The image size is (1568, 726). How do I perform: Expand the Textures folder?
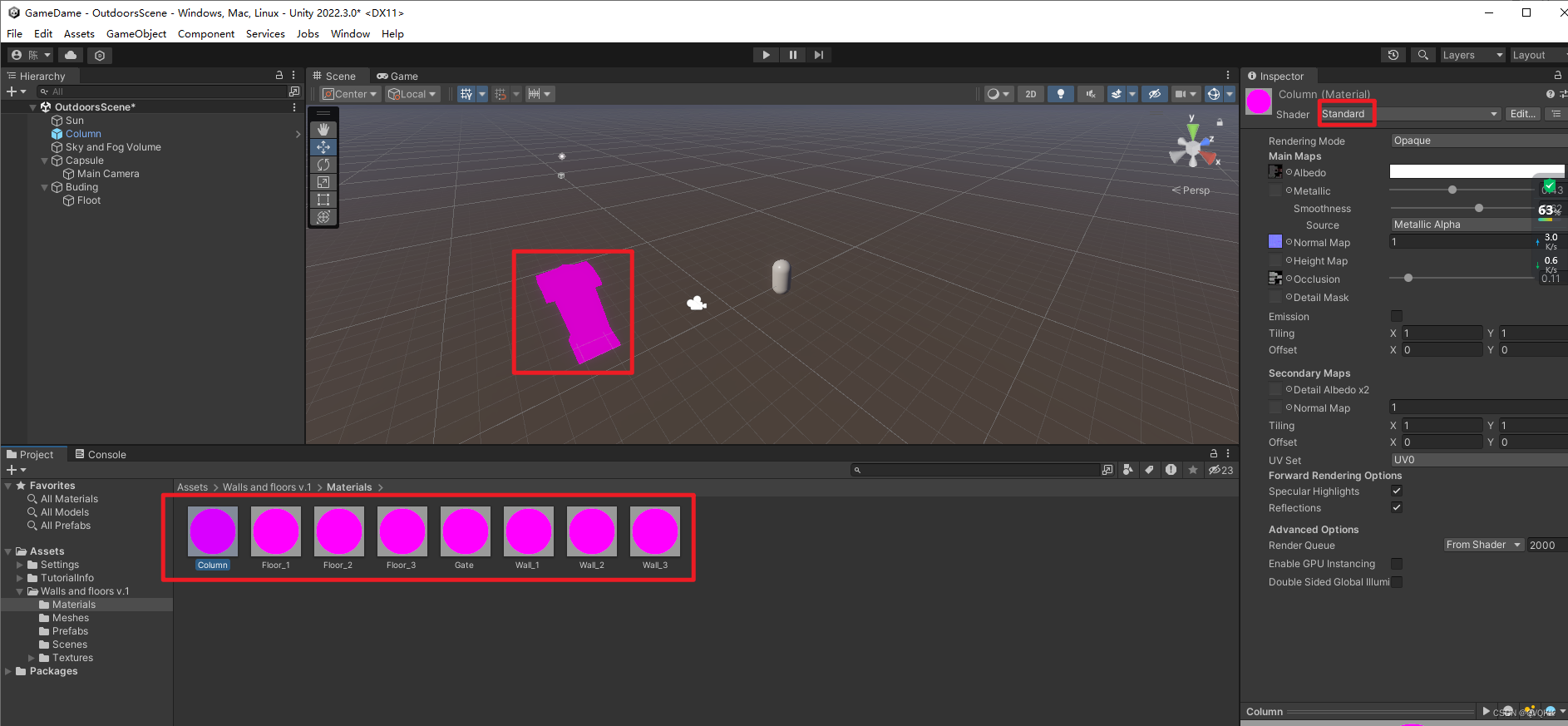coord(32,658)
